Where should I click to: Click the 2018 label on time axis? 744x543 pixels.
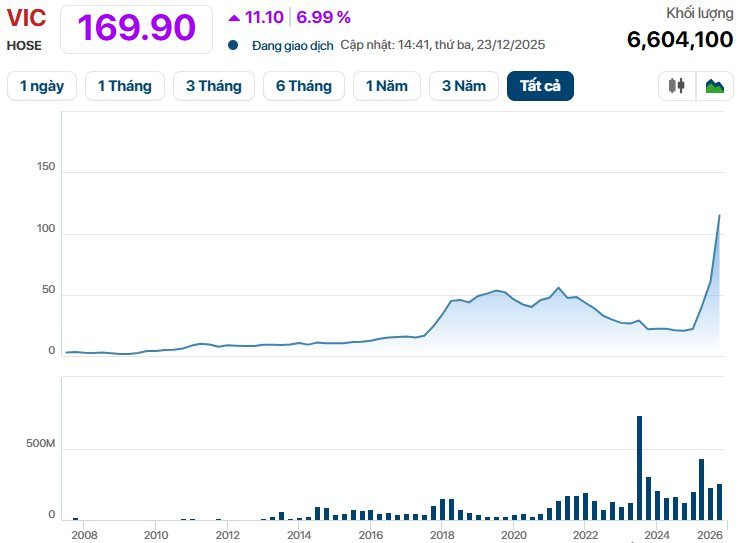coord(442,536)
